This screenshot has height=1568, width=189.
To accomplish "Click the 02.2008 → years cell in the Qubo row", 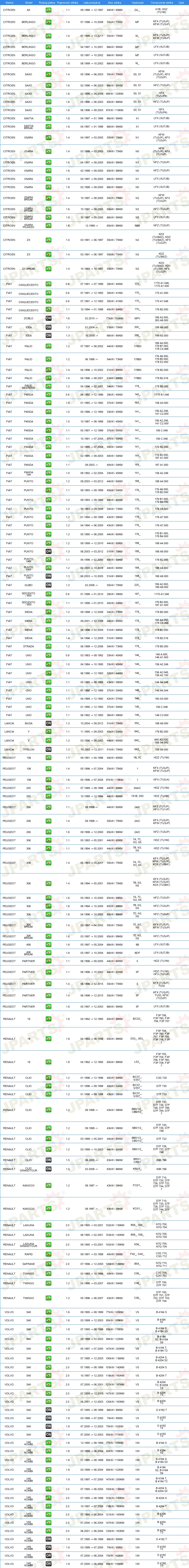I will [x=92, y=585].
